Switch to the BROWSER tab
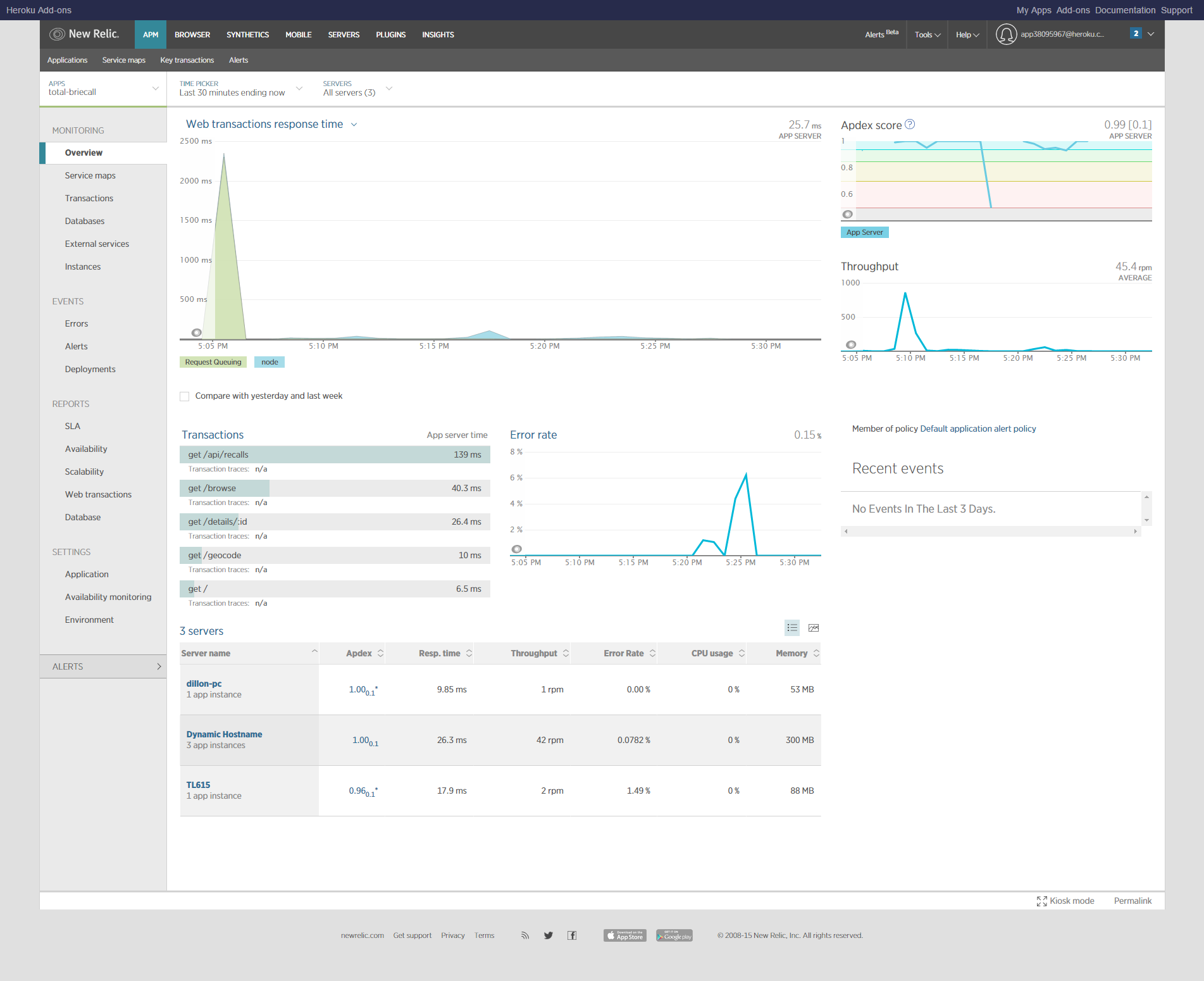1204x981 pixels. click(192, 35)
